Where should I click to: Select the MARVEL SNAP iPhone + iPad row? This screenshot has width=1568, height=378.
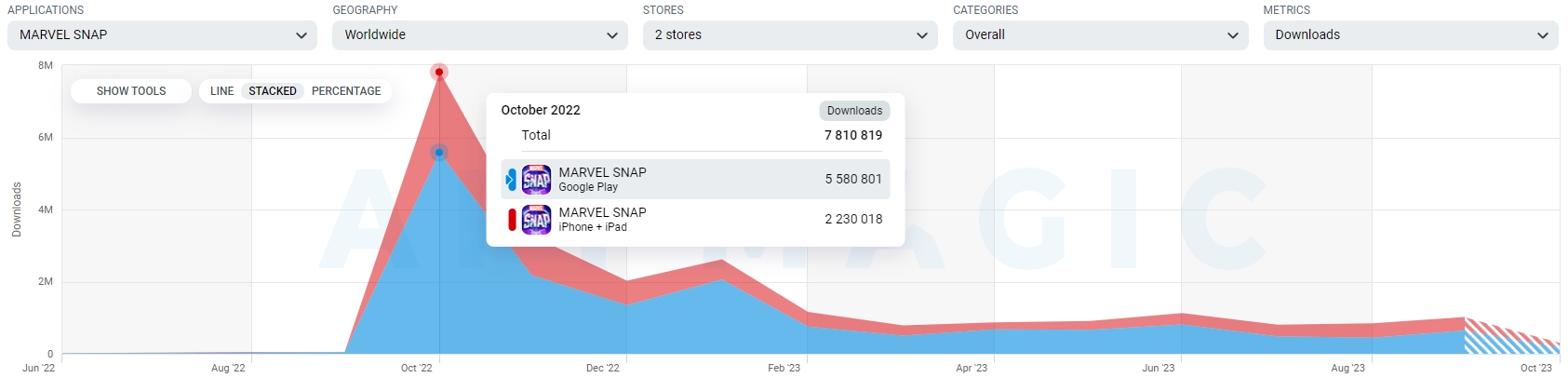695,220
